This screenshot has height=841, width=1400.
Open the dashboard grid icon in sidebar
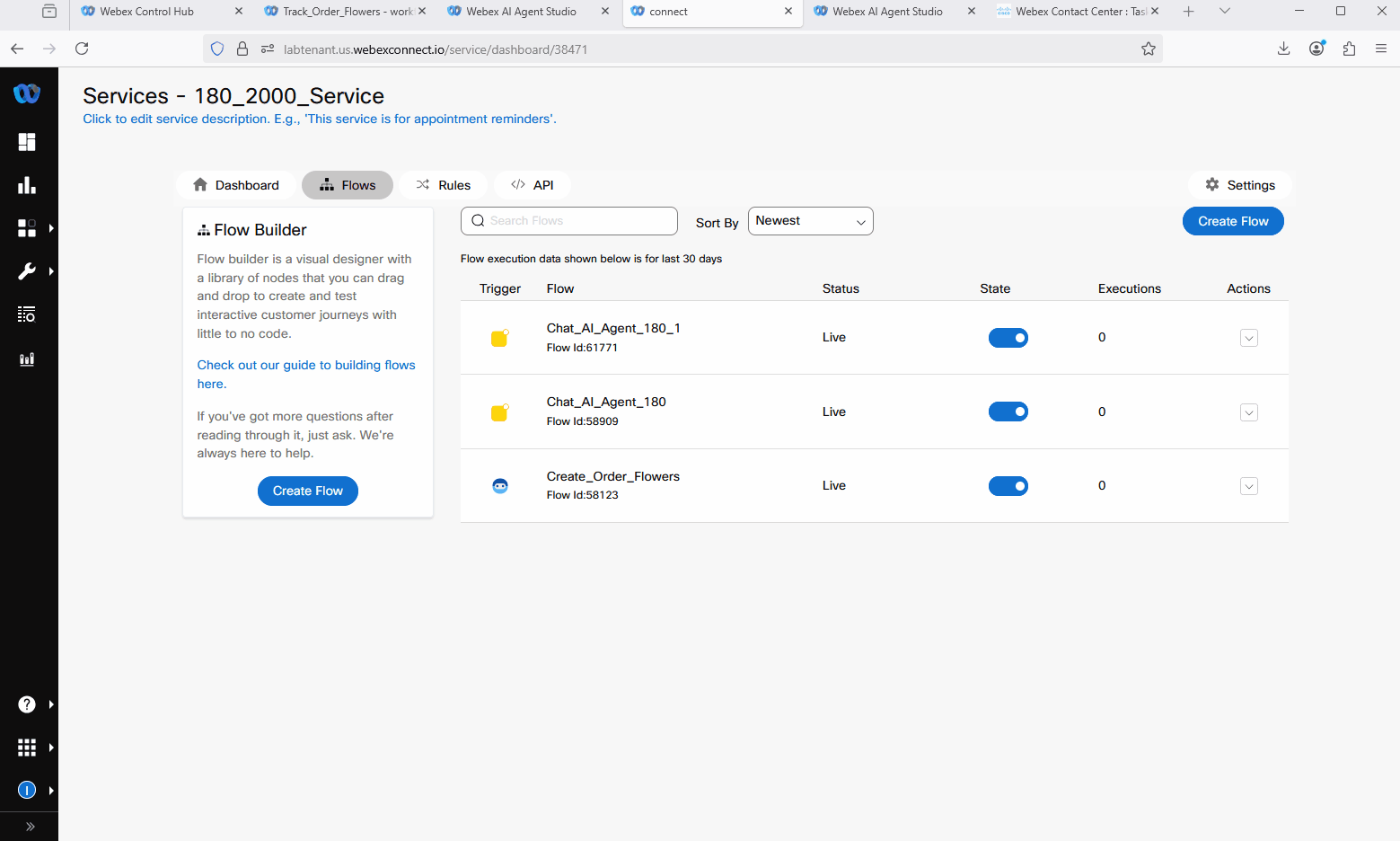(27, 142)
